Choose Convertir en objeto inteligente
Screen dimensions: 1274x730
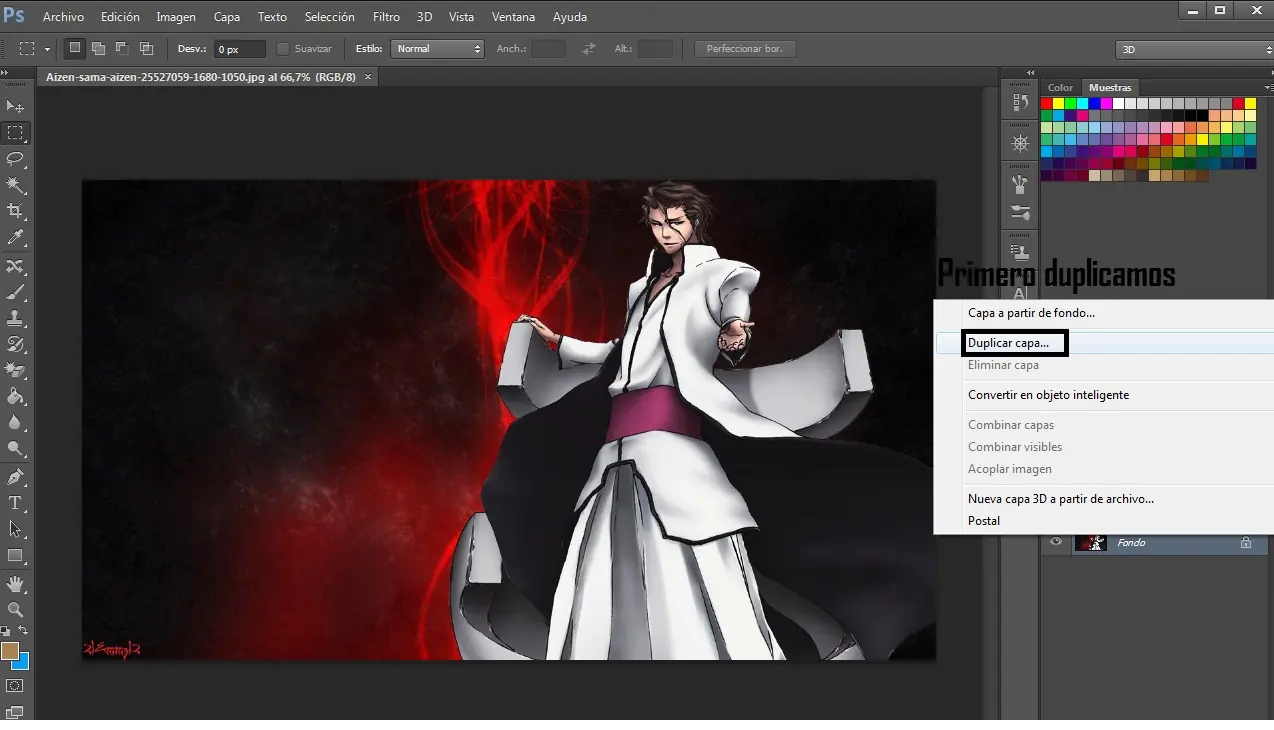(1048, 395)
